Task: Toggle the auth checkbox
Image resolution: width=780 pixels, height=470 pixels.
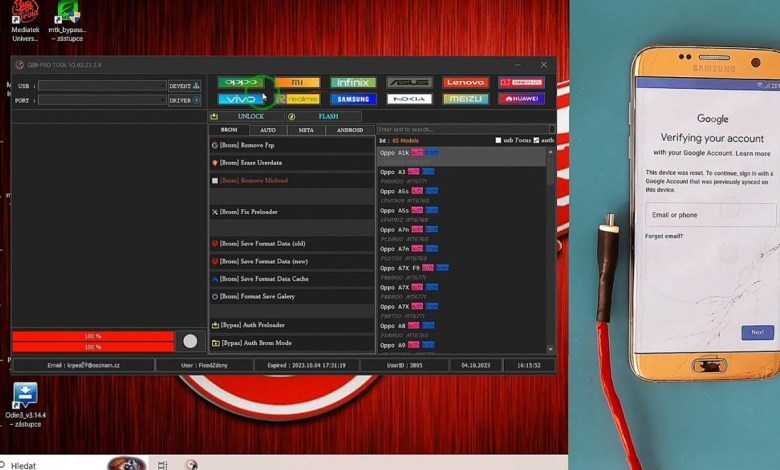Action: 536,140
